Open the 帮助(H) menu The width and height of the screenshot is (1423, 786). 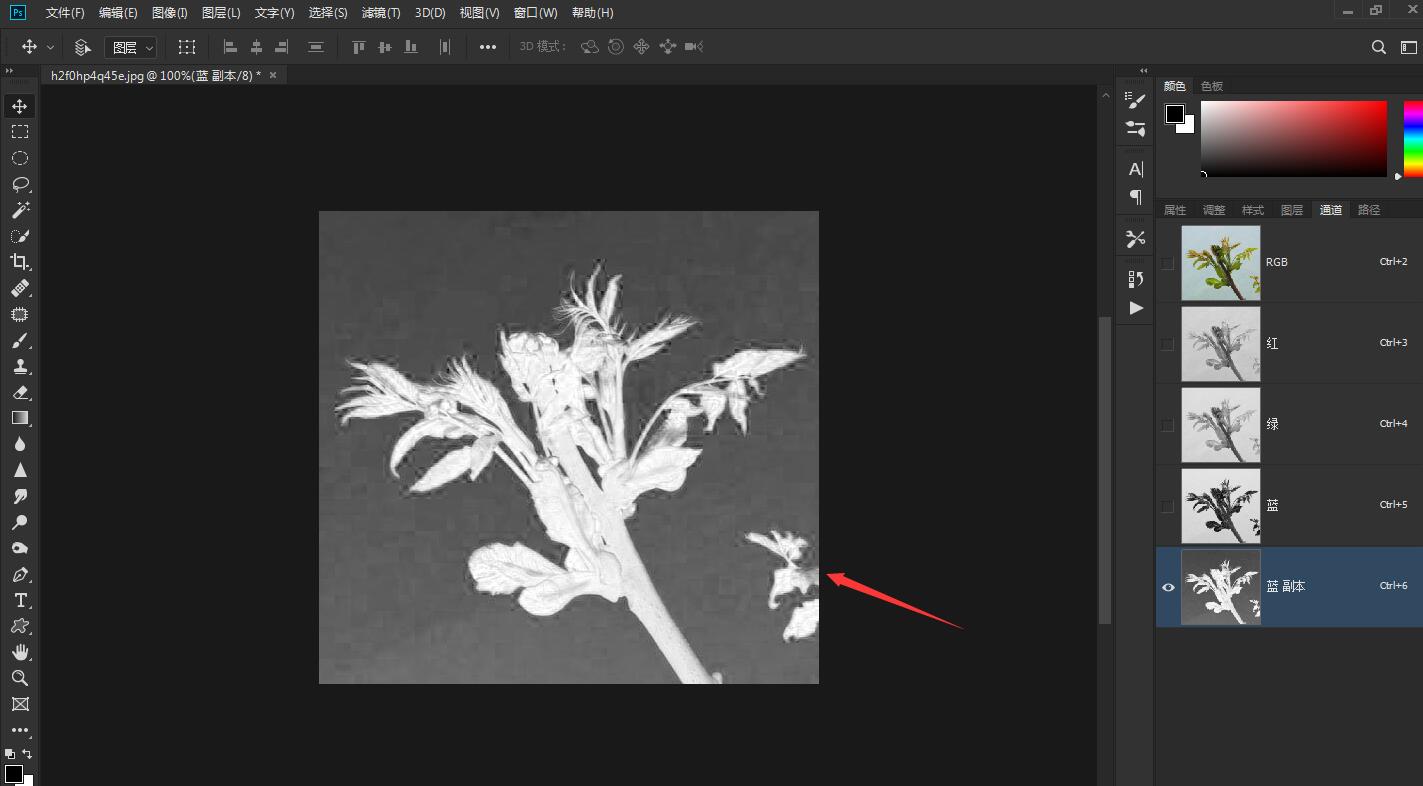click(593, 13)
